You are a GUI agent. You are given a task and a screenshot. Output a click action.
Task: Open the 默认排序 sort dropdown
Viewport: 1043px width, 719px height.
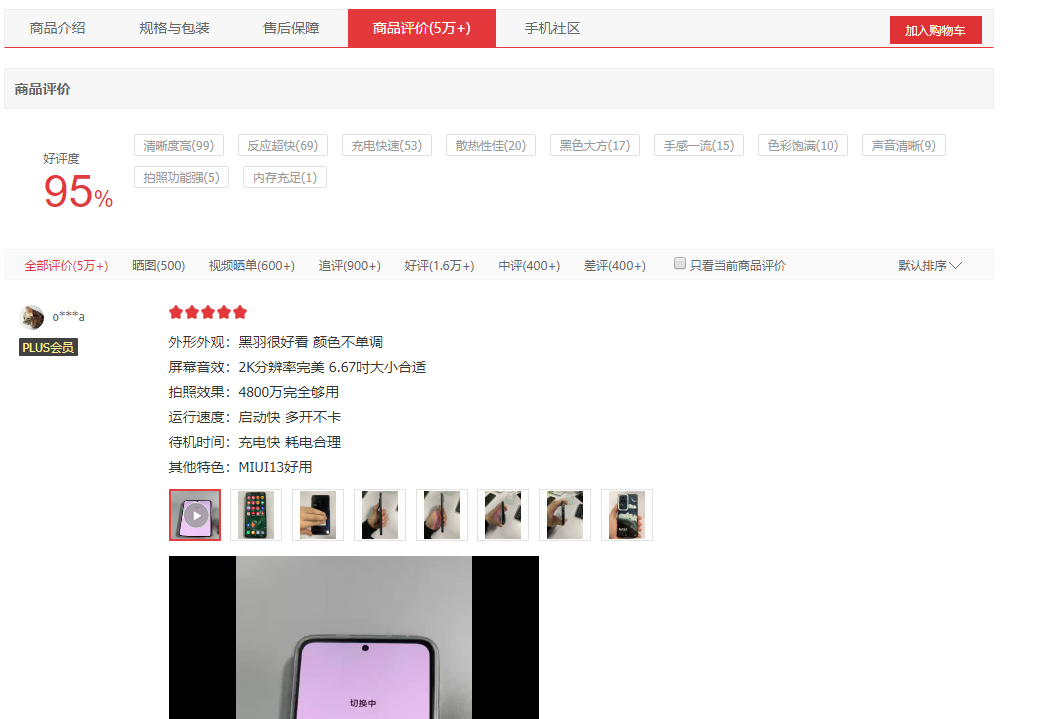pyautogui.click(x=929, y=265)
